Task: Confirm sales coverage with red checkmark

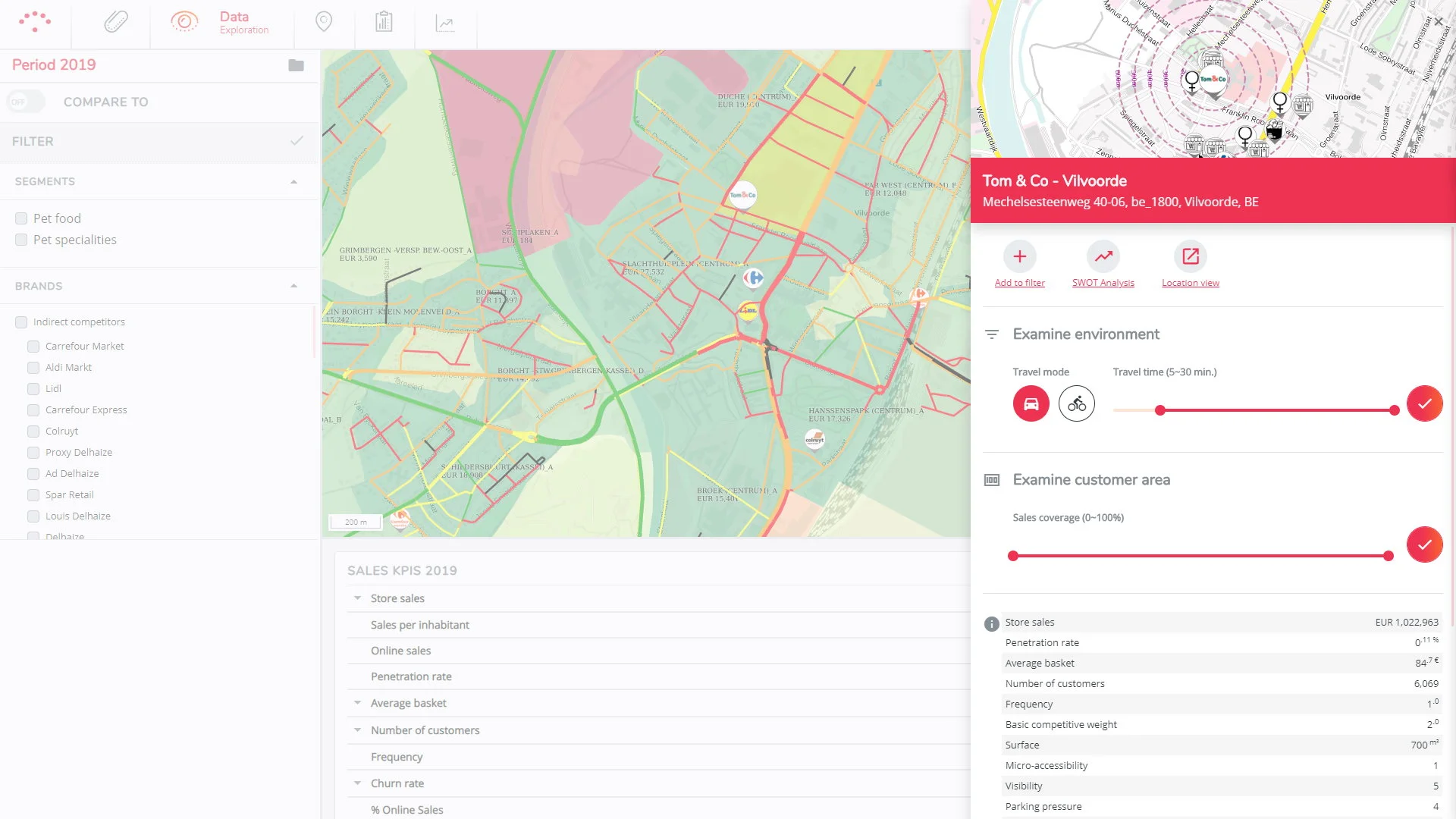Action: point(1425,544)
